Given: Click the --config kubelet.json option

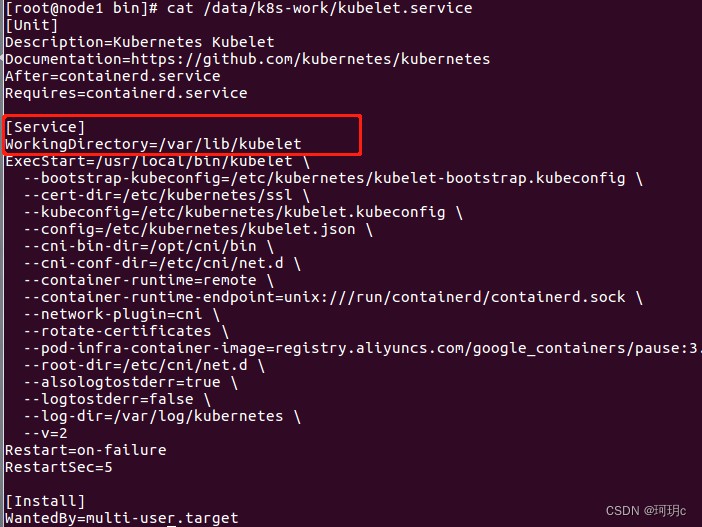Looking at the screenshot, I should (x=189, y=229).
